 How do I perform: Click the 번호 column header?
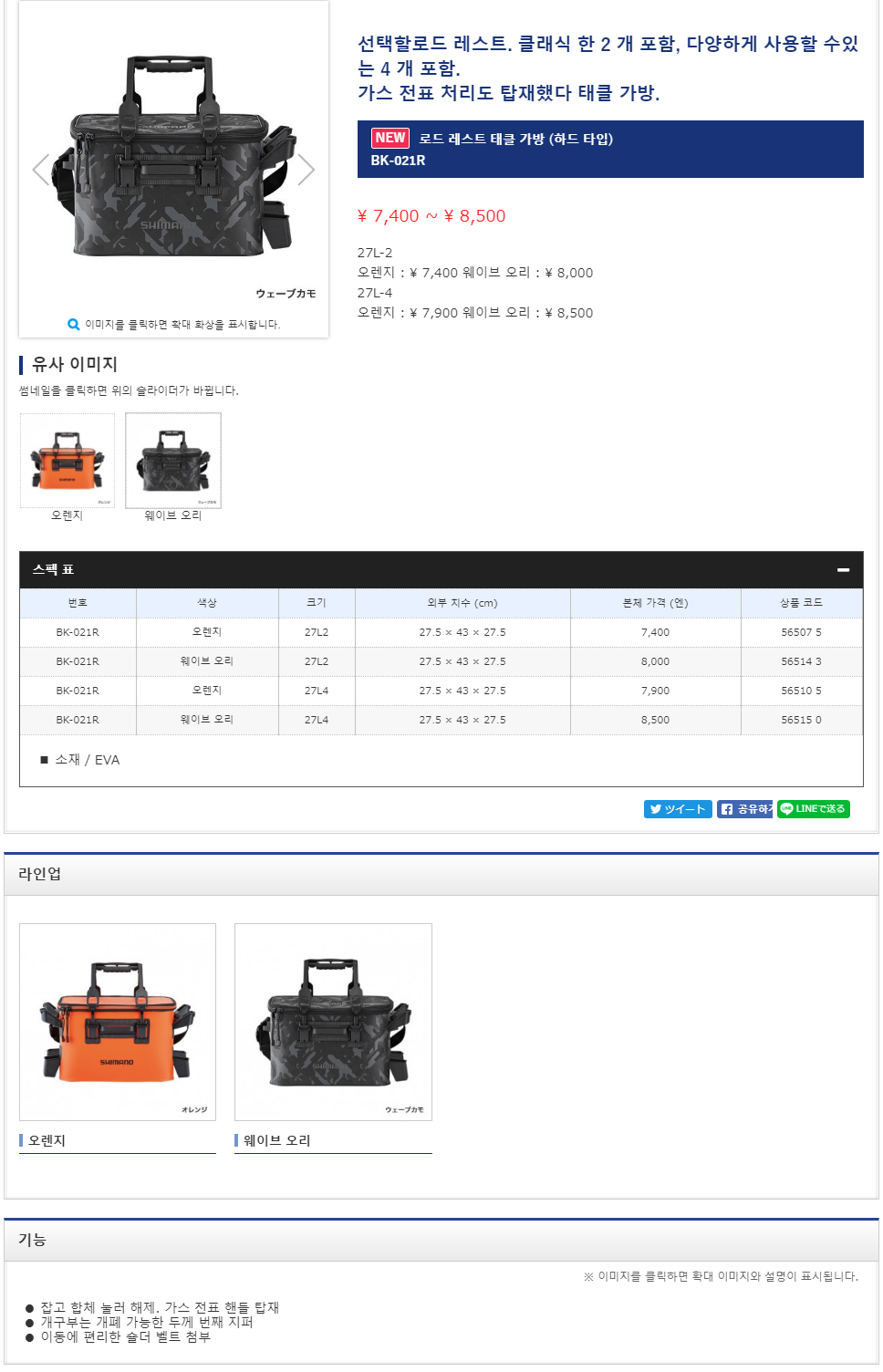point(78,603)
